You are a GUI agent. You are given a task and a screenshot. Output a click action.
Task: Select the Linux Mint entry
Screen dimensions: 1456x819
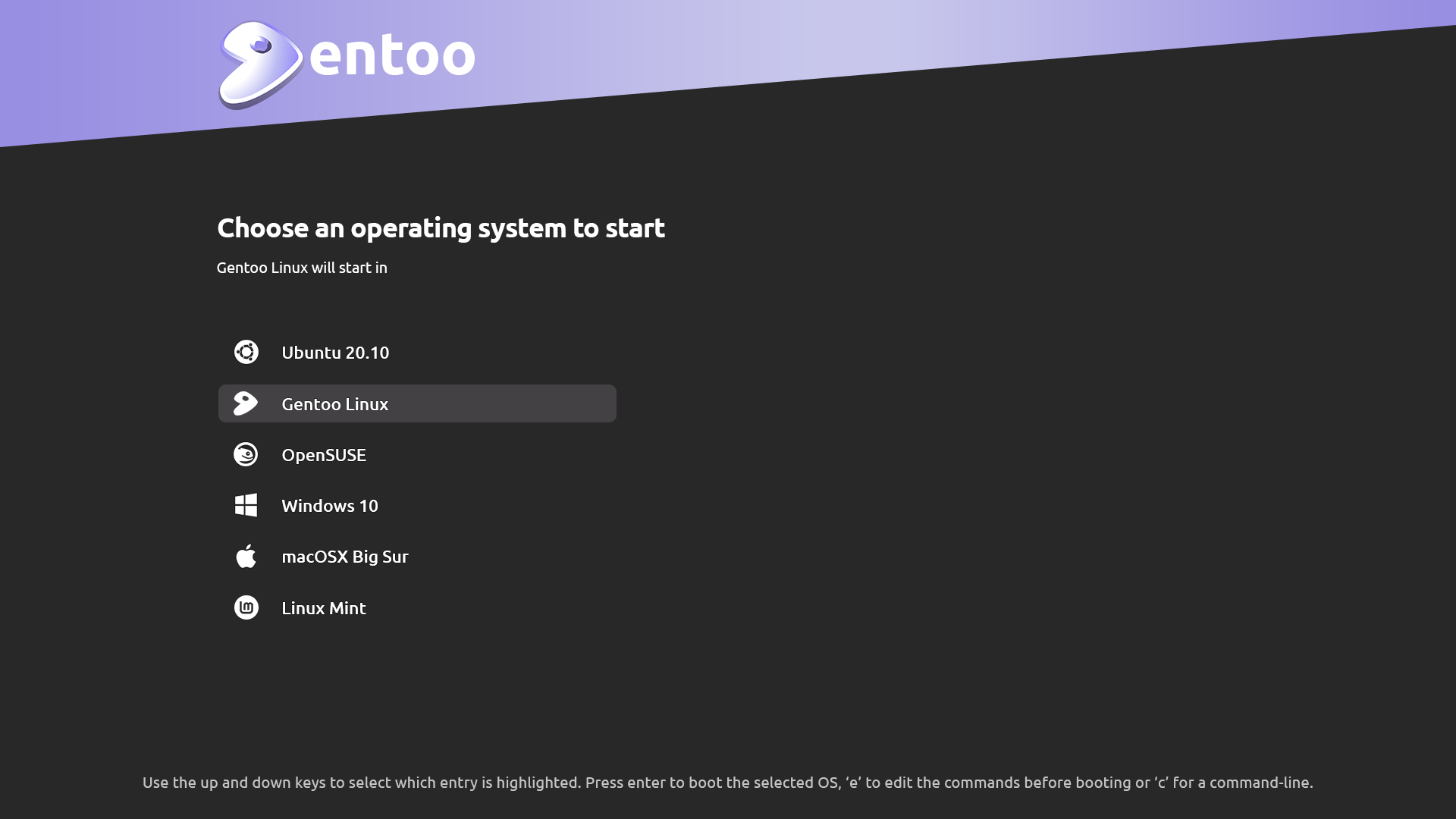tap(417, 607)
